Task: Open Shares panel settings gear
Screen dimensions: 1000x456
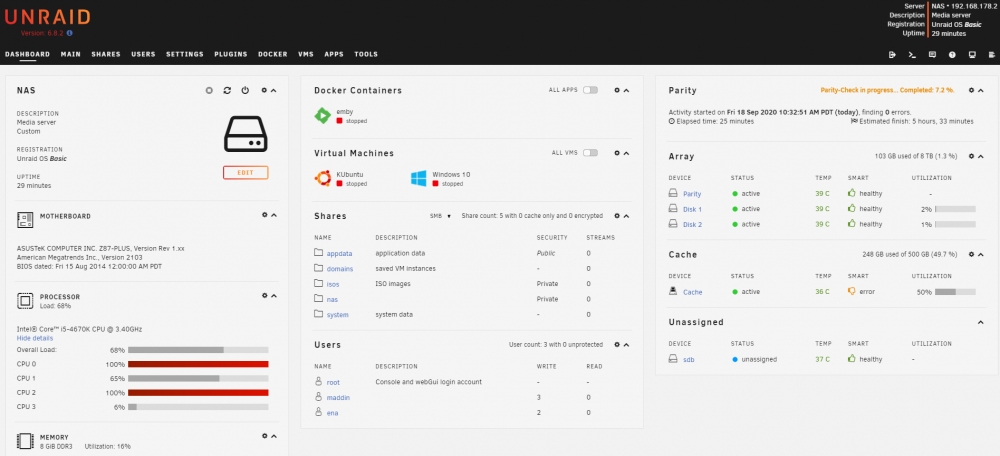Action: pos(617,216)
